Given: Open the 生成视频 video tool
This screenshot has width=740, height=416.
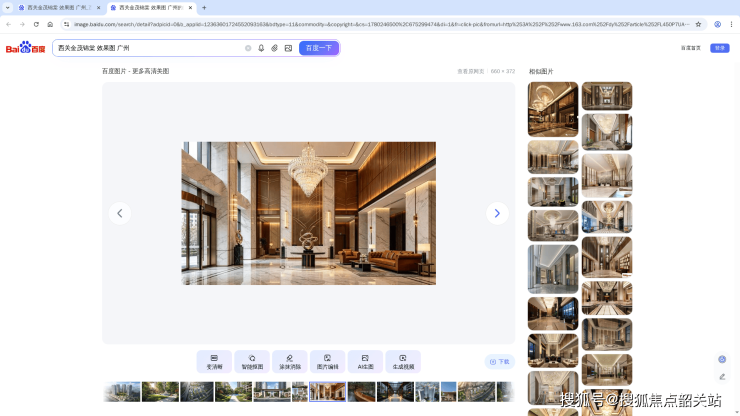Looking at the screenshot, I should pyautogui.click(x=403, y=362).
